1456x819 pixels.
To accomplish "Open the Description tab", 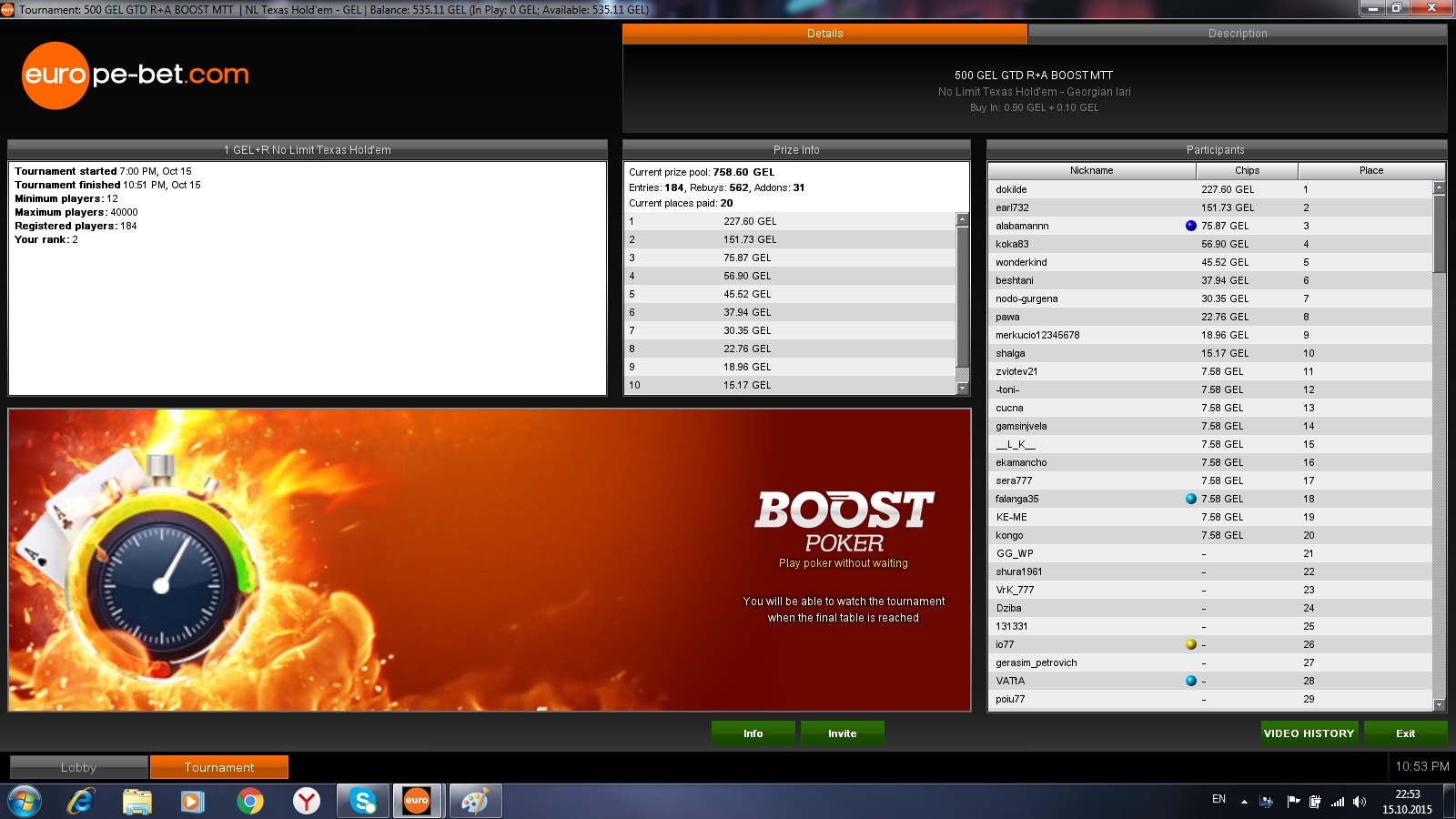I will tap(1238, 34).
